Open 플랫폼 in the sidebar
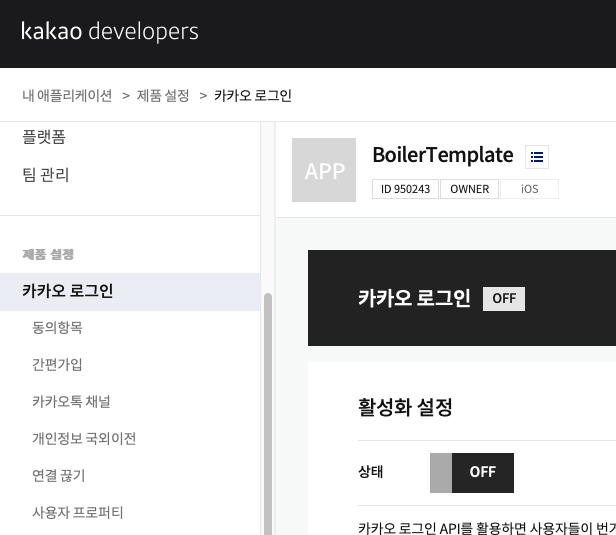616x535 pixels. [44, 137]
